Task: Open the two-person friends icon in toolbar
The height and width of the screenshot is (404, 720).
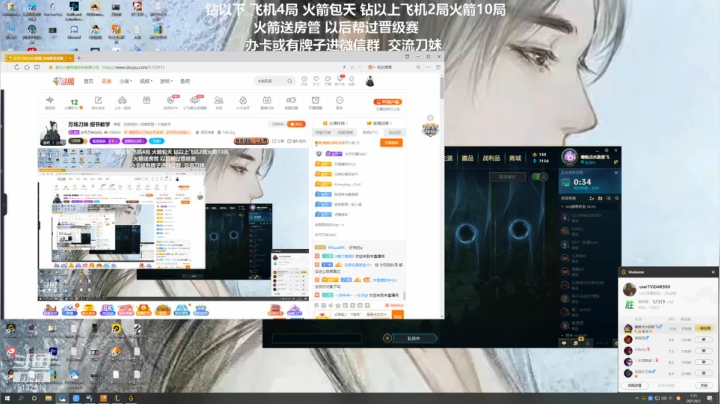Action: 219,102
